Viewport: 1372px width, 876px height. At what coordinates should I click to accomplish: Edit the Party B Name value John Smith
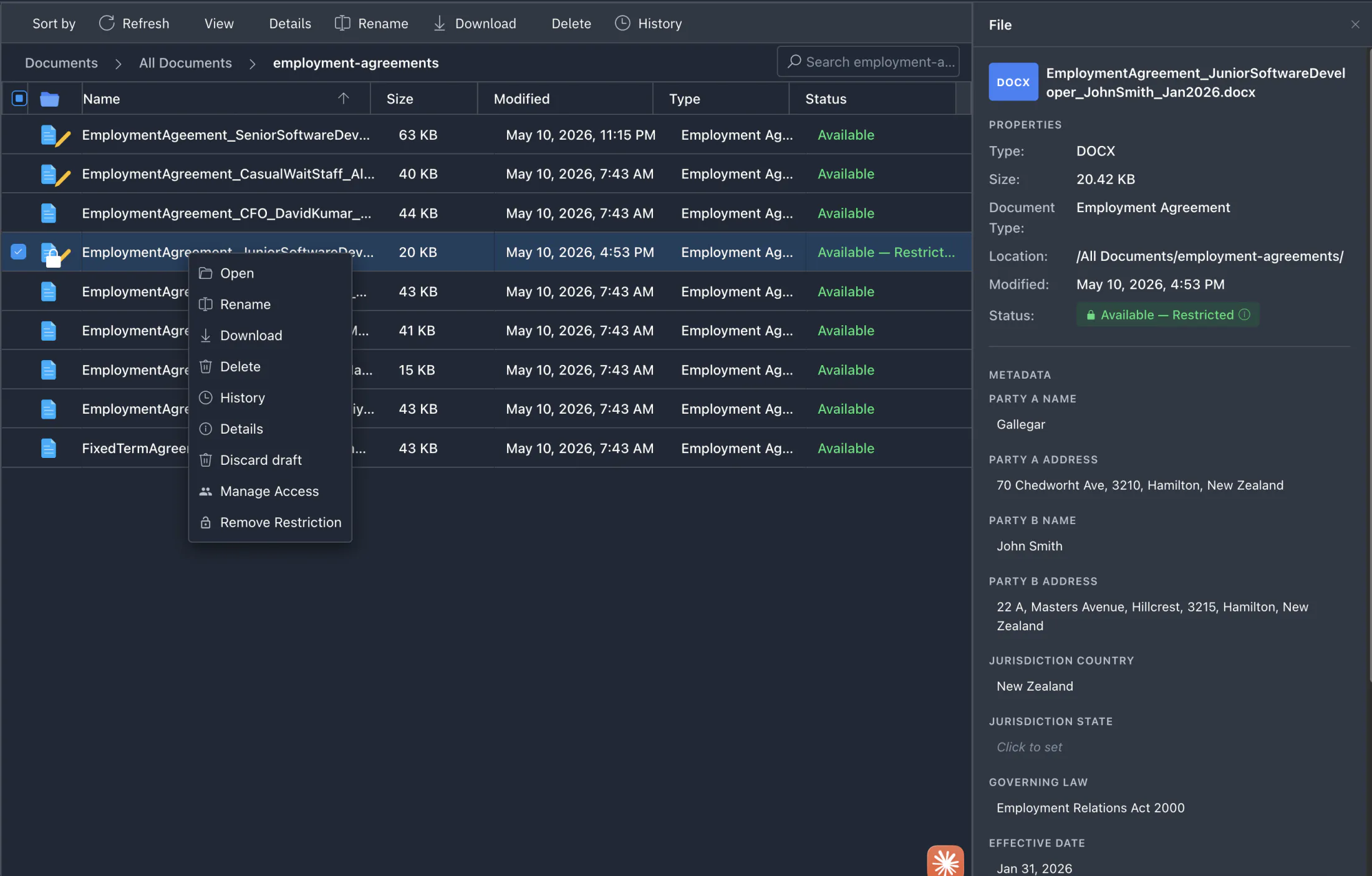[1029, 546]
